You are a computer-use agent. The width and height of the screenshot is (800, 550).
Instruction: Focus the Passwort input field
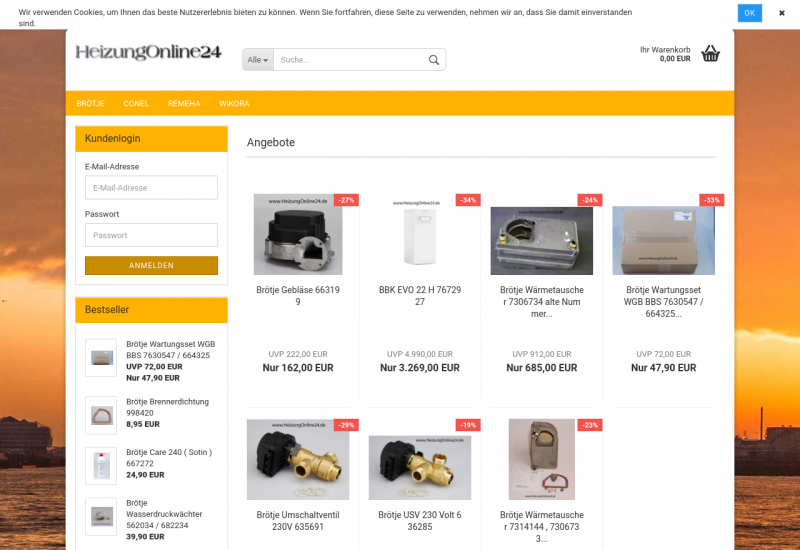pyautogui.click(x=152, y=235)
